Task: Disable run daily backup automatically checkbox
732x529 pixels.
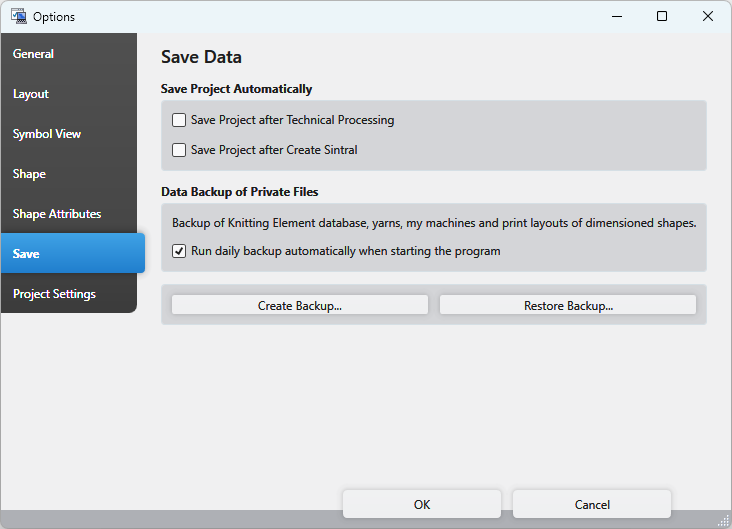Action: [179, 251]
